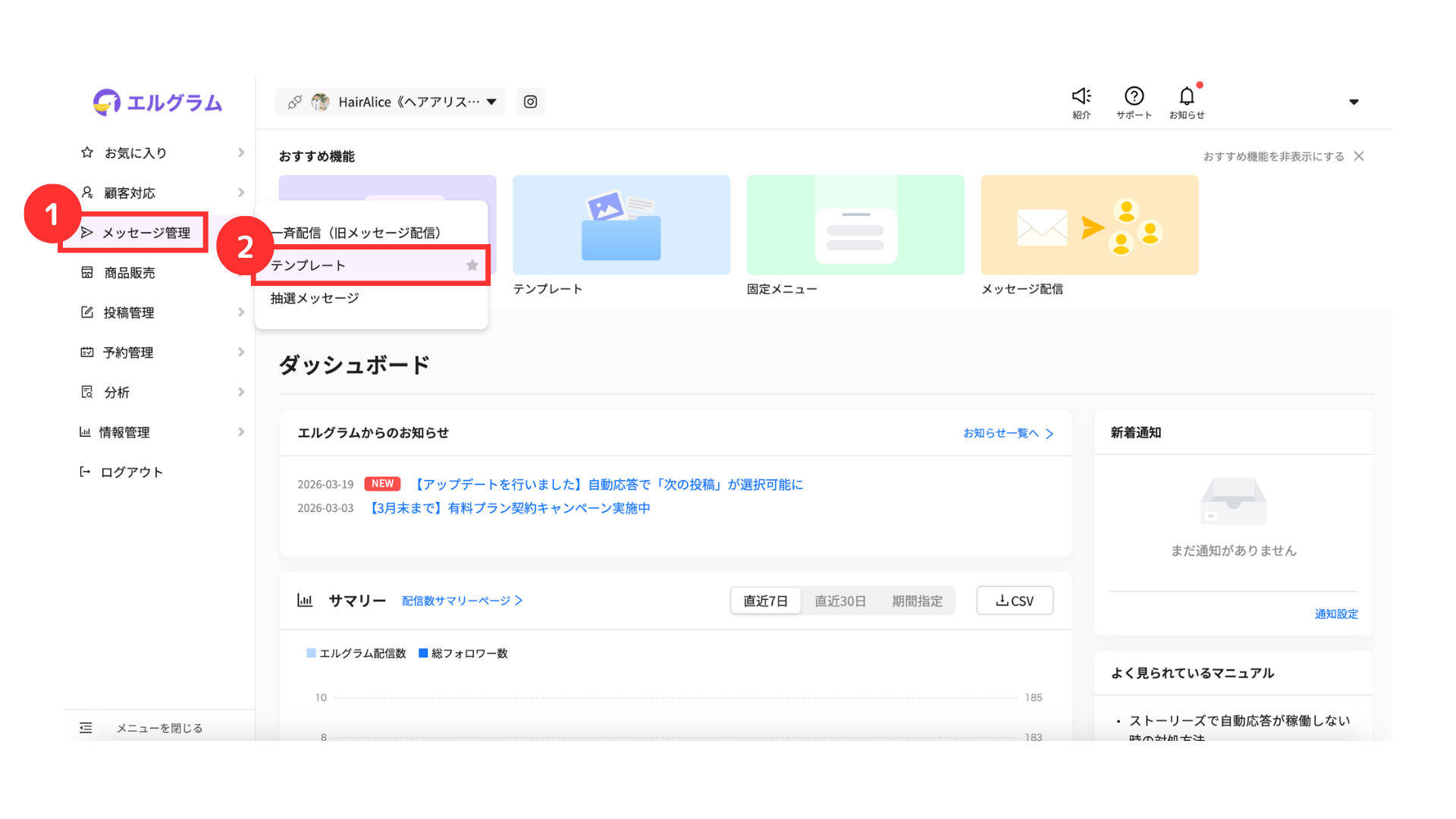Switch summary range to 直近30日
The image size is (1456, 819).
pyautogui.click(x=840, y=601)
